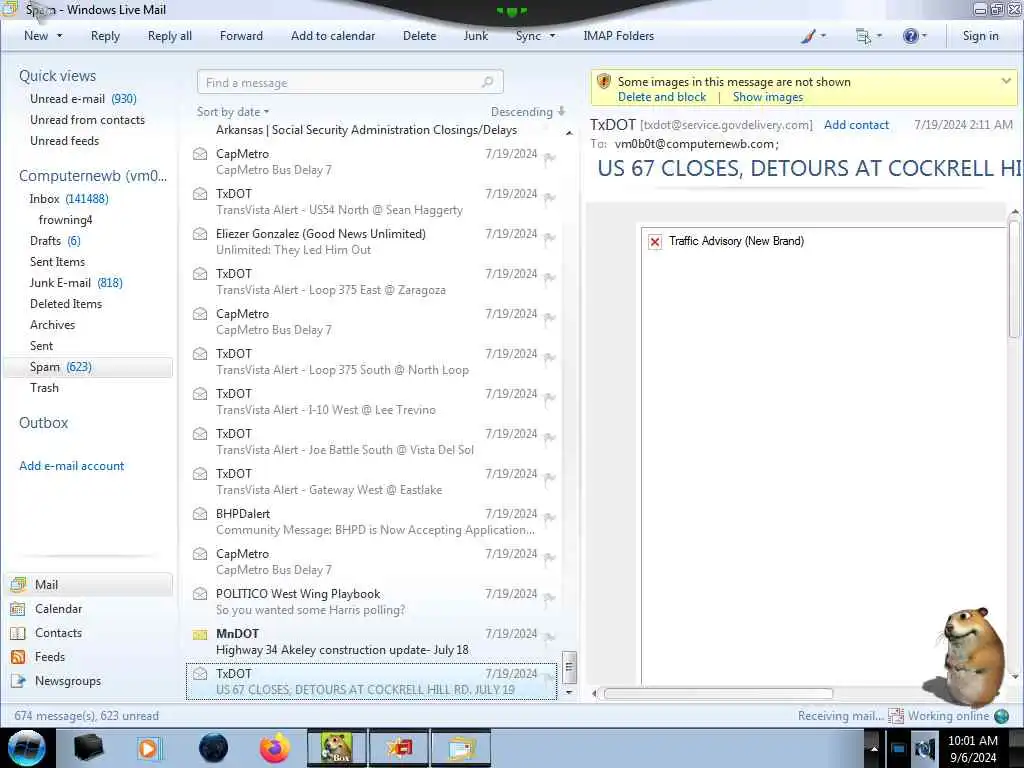Flag the TxDOT Joe Battle South message
Viewport: 1024px width, 768px height.
pos(549,438)
